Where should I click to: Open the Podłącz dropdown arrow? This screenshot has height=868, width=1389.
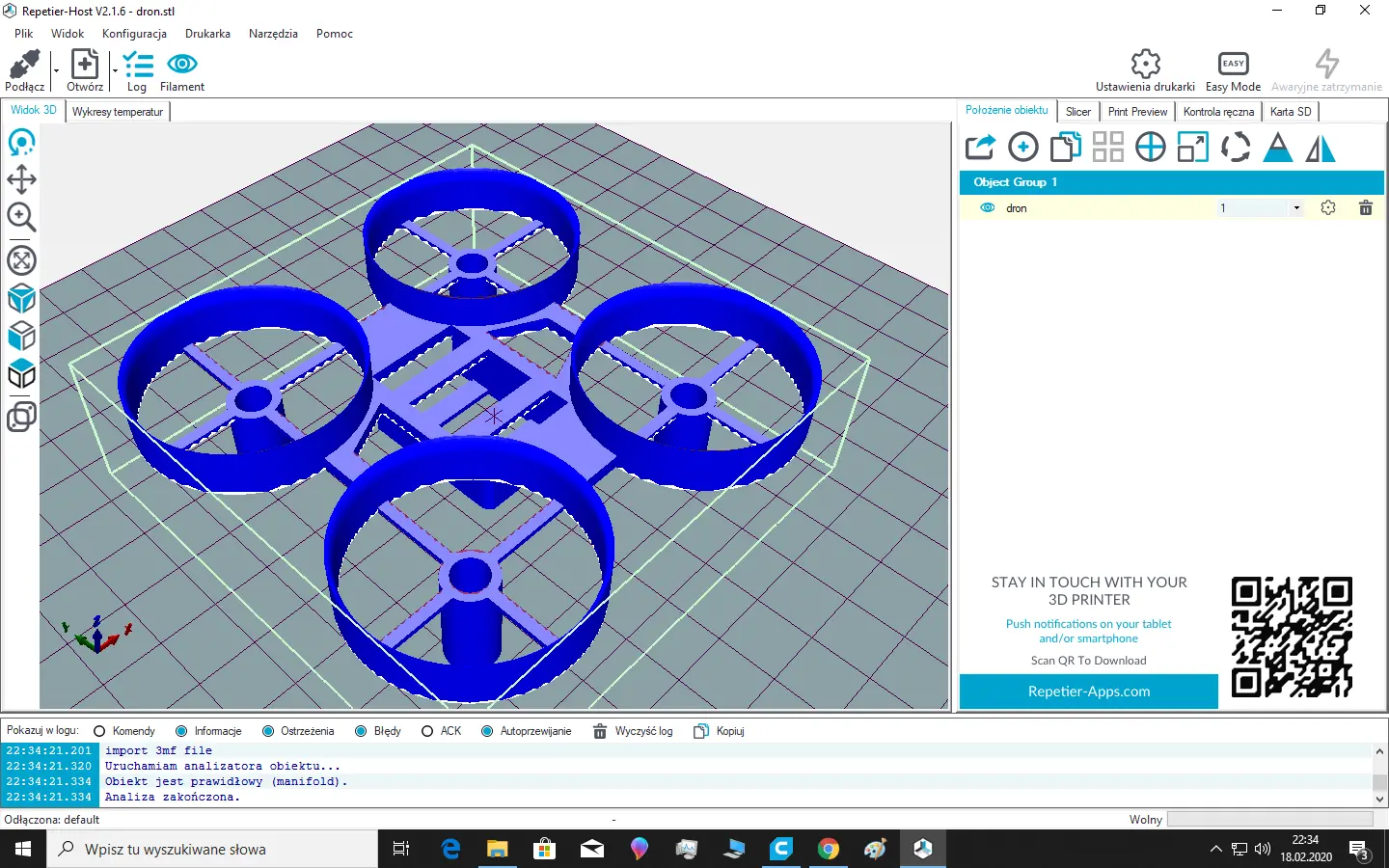tap(56, 70)
